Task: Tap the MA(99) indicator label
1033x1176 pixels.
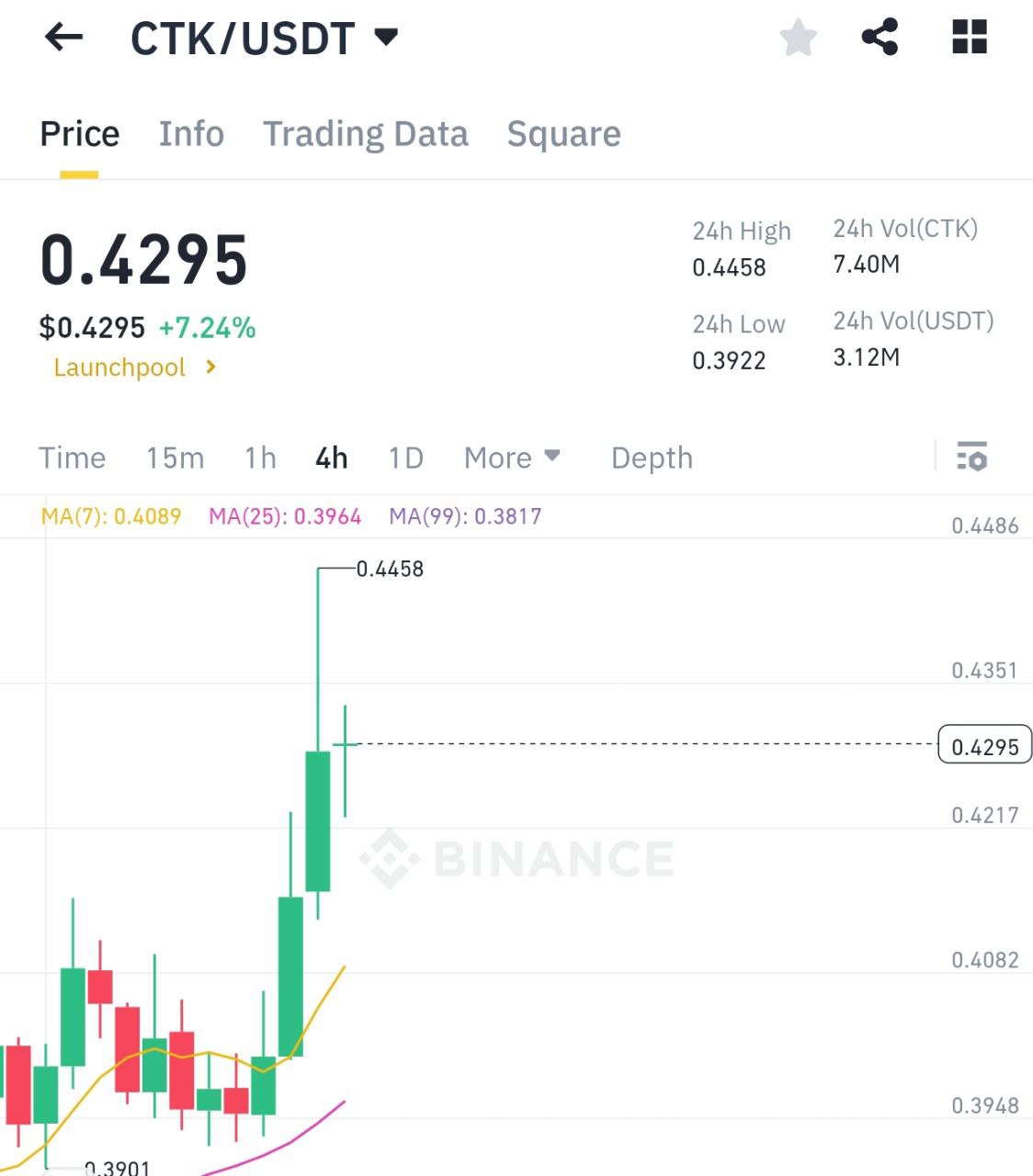Action: pos(465,516)
